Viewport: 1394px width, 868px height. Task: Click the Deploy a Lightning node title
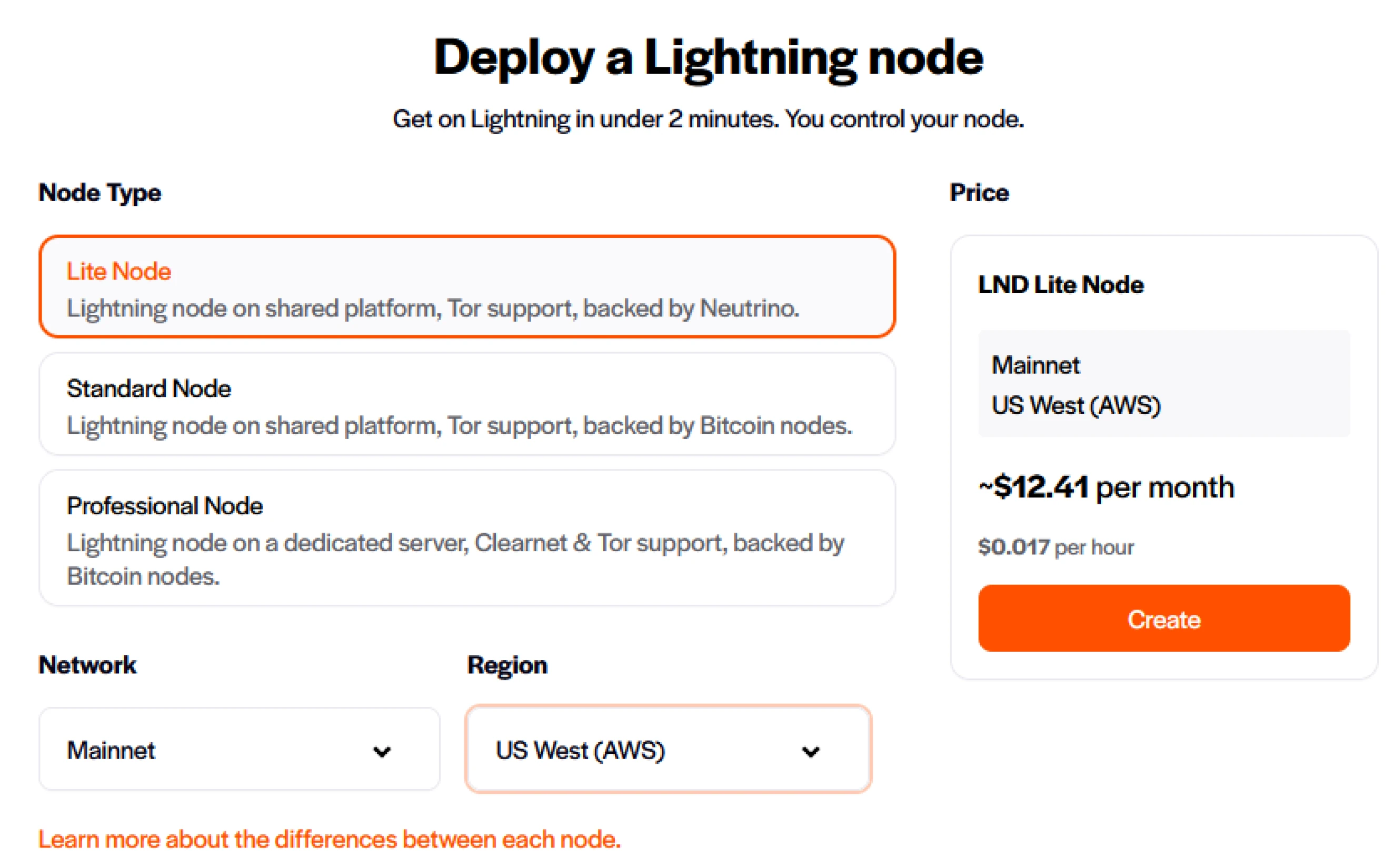[708, 57]
